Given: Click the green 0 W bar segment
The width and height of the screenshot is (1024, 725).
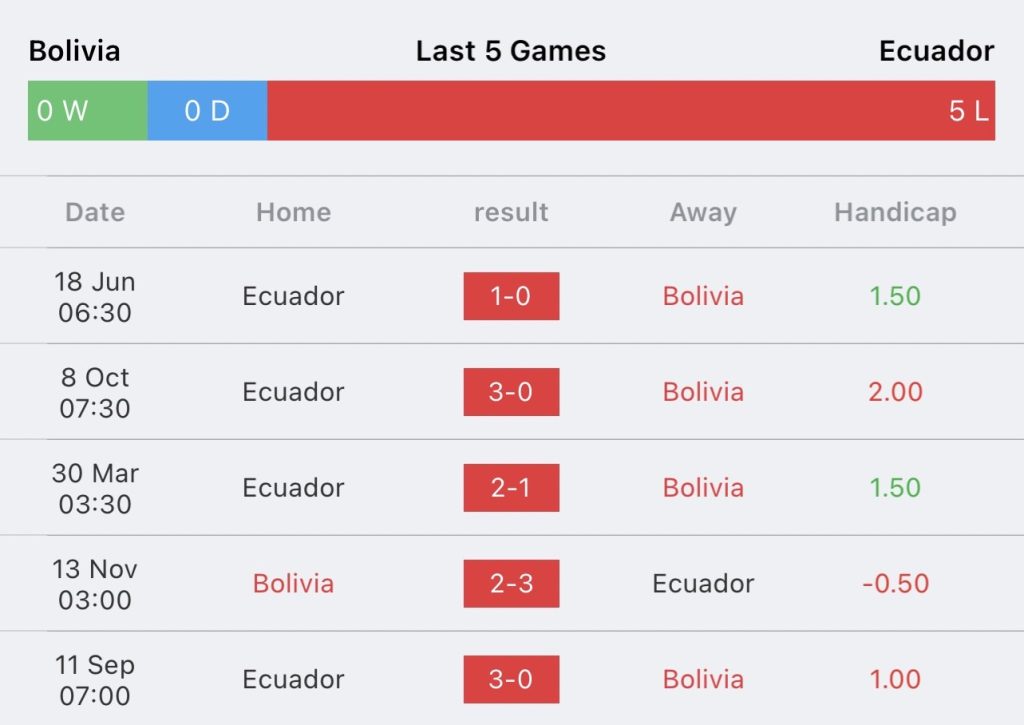Looking at the screenshot, I should [x=88, y=110].
